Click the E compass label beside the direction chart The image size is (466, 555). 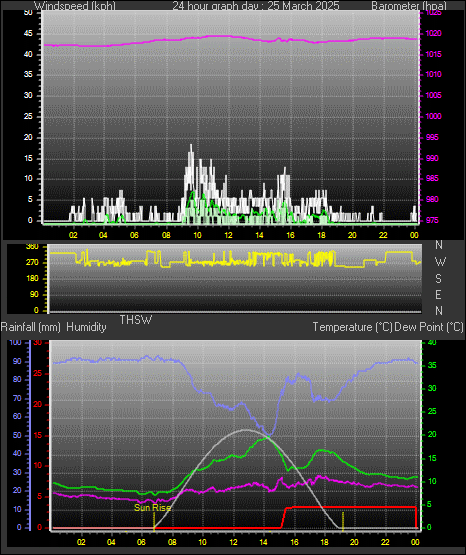pos(439,294)
